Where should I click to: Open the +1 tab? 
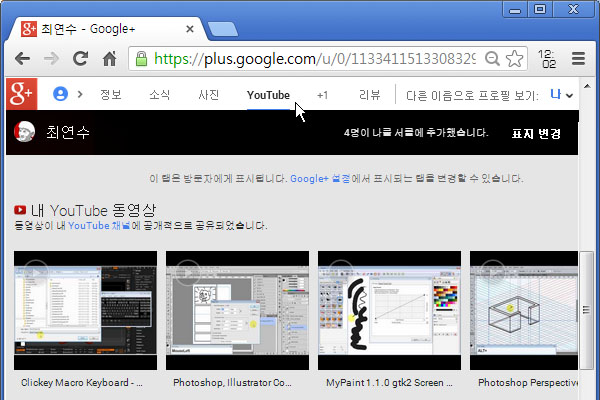click(x=323, y=95)
